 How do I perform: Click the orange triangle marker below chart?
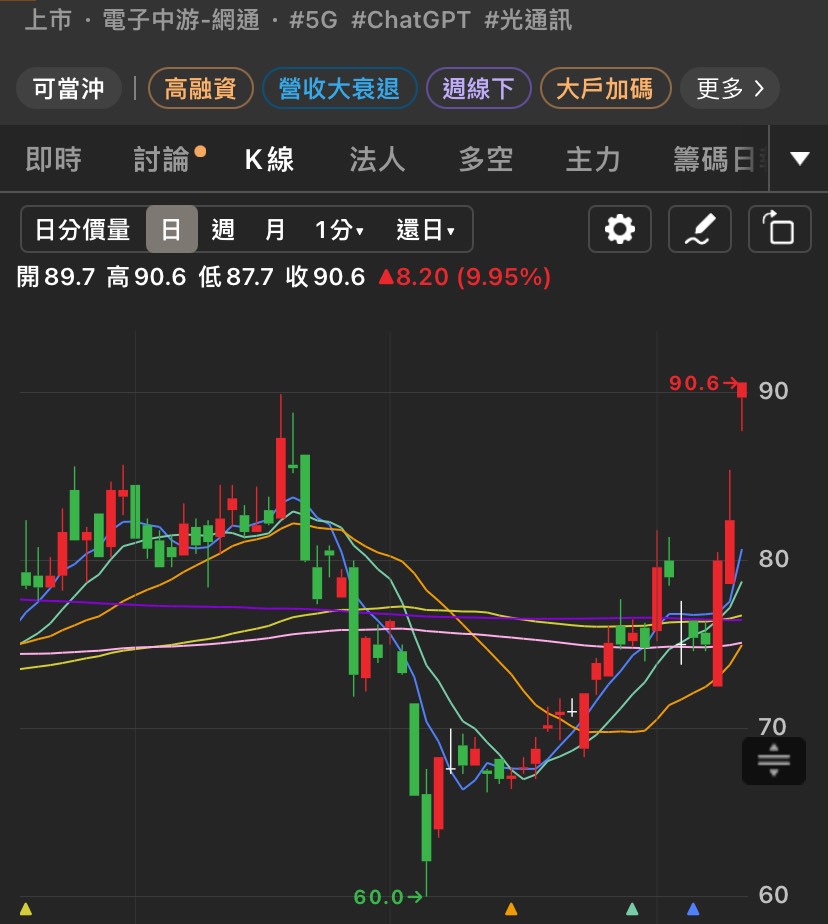click(x=511, y=908)
